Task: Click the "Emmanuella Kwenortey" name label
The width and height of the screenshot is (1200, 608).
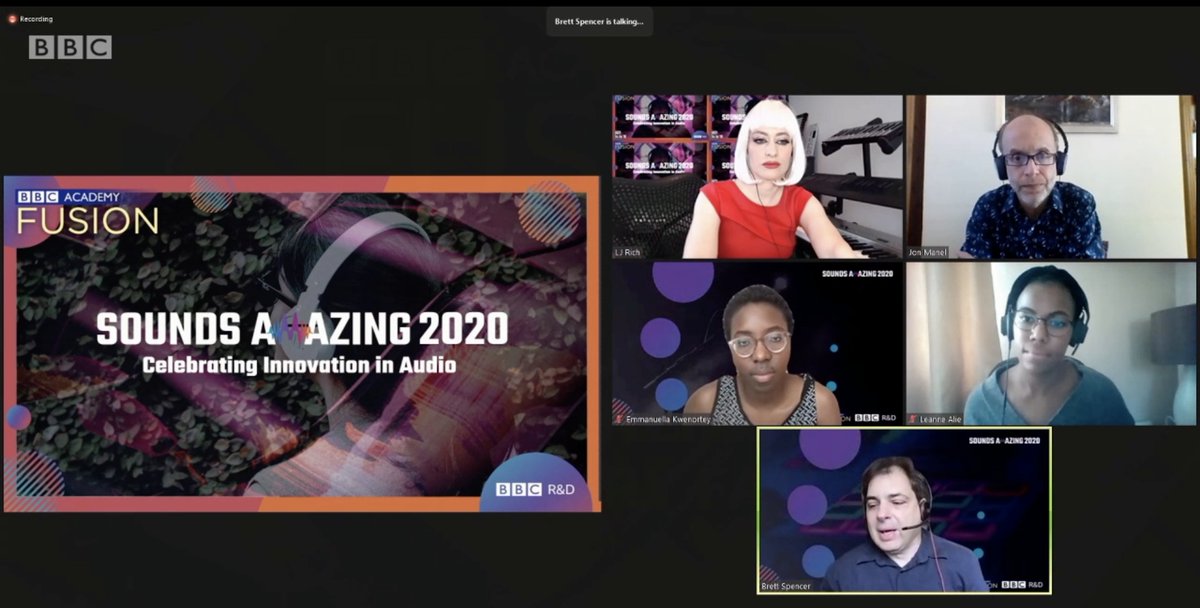Action: pyautogui.click(x=668, y=419)
